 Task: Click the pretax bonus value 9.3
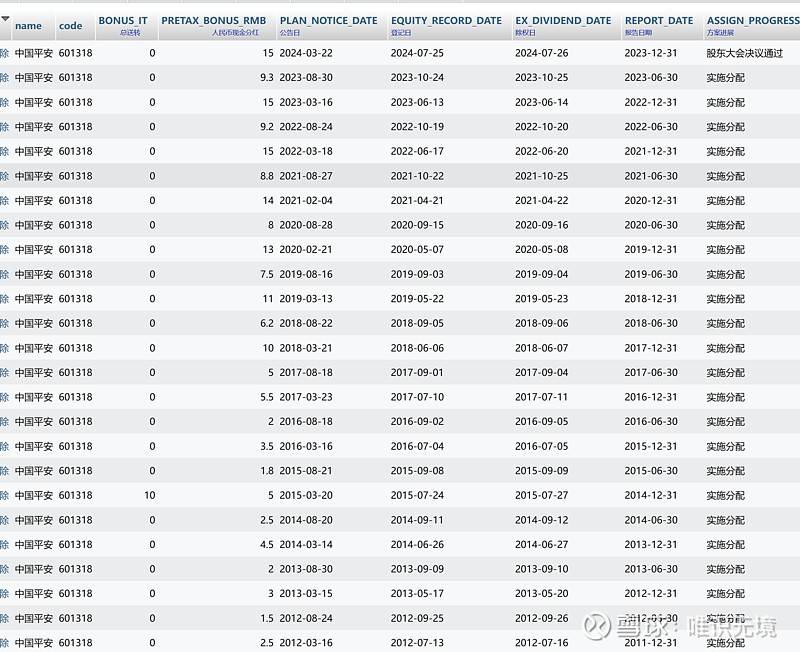tap(267, 78)
